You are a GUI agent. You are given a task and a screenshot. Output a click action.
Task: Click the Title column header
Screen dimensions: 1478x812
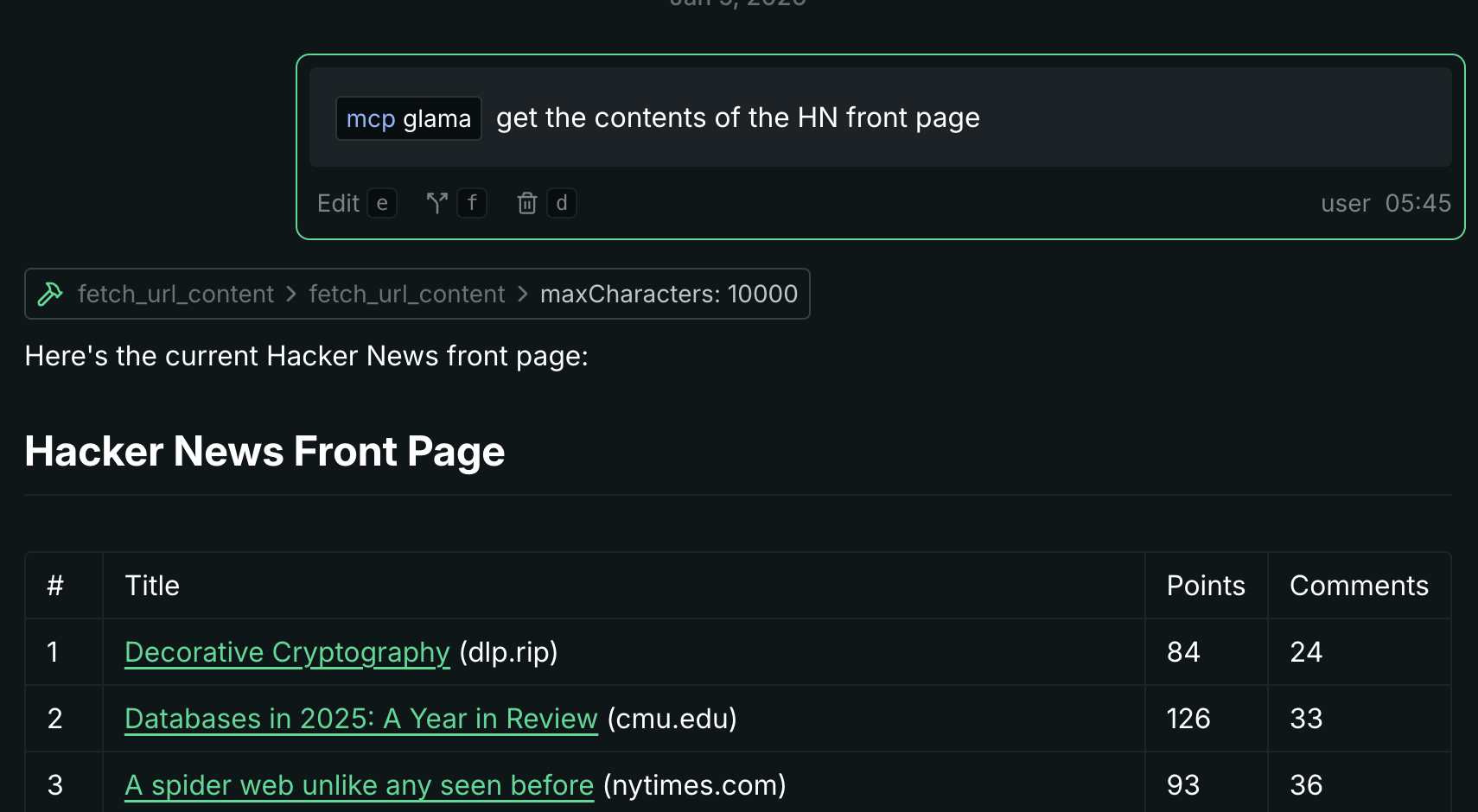[x=152, y=586]
